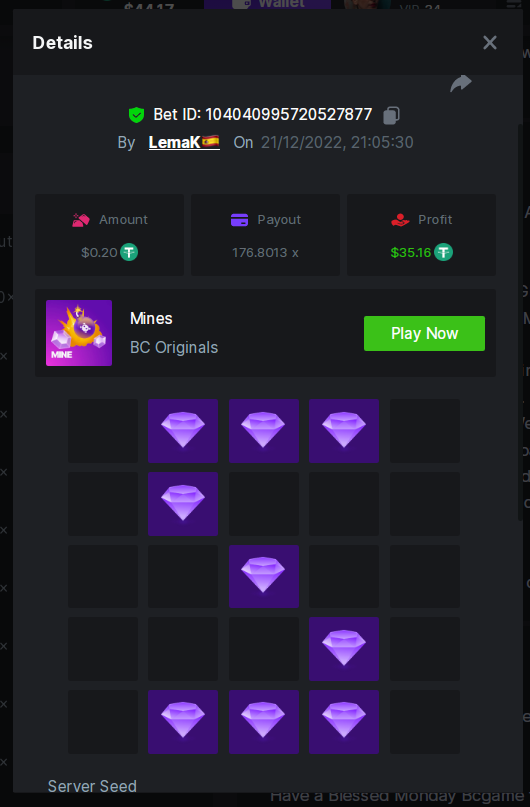The width and height of the screenshot is (530, 807).
Task: Click the Amount icon
Action: coord(81,220)
